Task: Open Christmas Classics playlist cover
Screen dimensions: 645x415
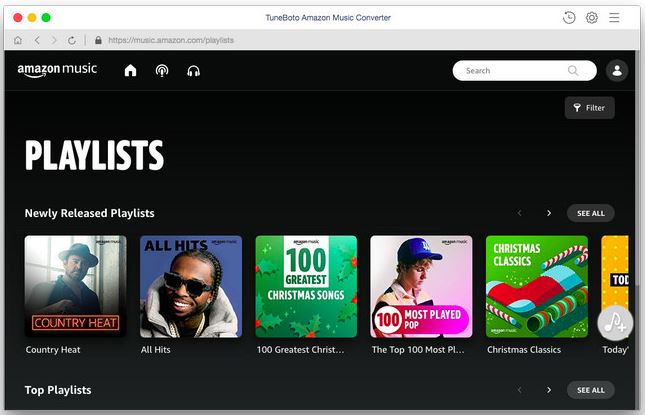Action: point(537,286)
